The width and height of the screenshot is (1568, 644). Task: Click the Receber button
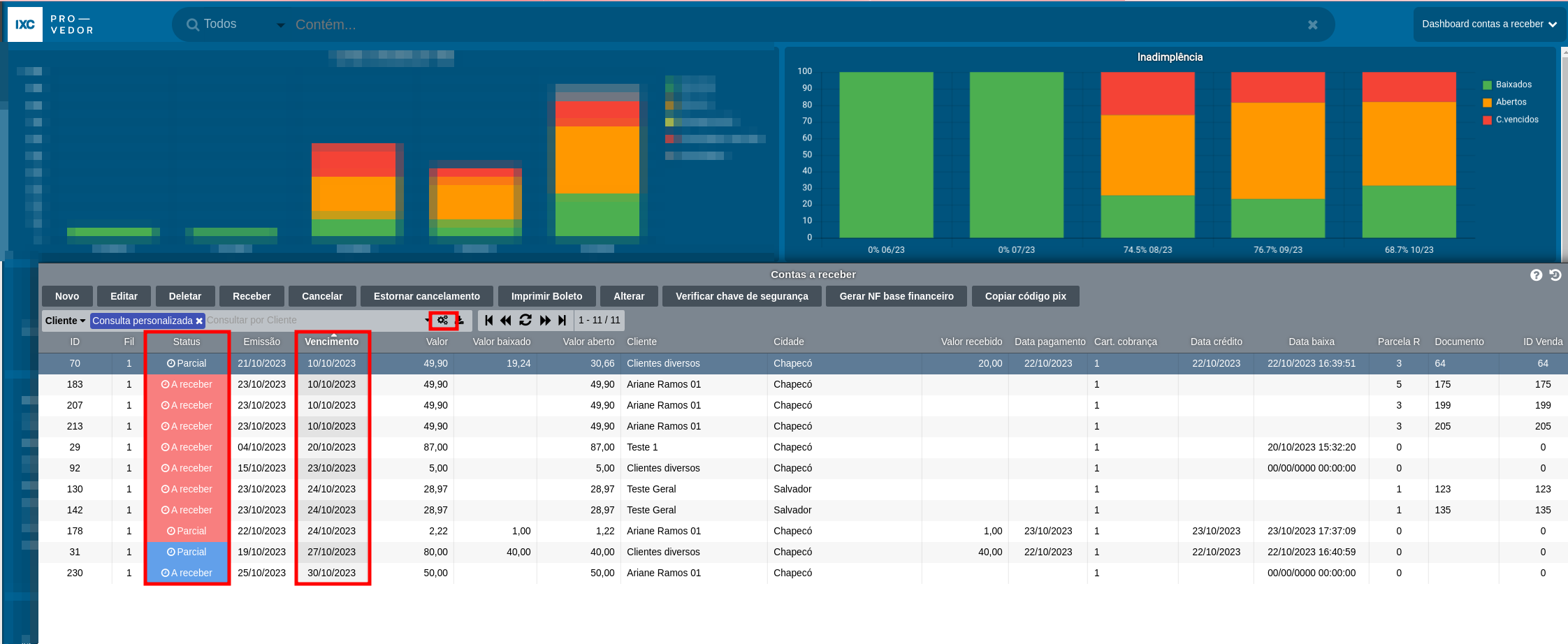pyautogui.click(x=252, y=296)
